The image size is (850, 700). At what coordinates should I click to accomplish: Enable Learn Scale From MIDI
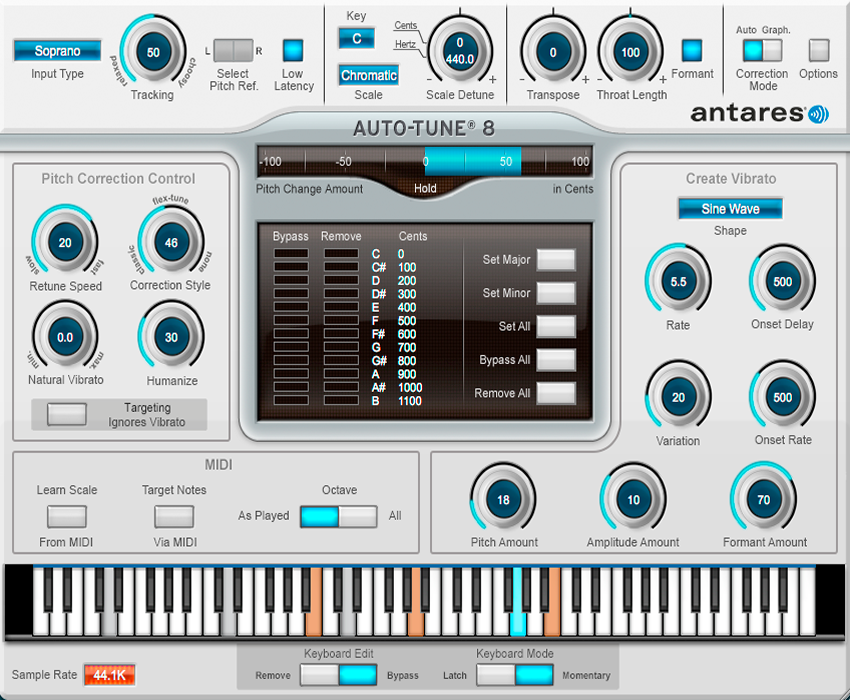[x=67, y=517]
